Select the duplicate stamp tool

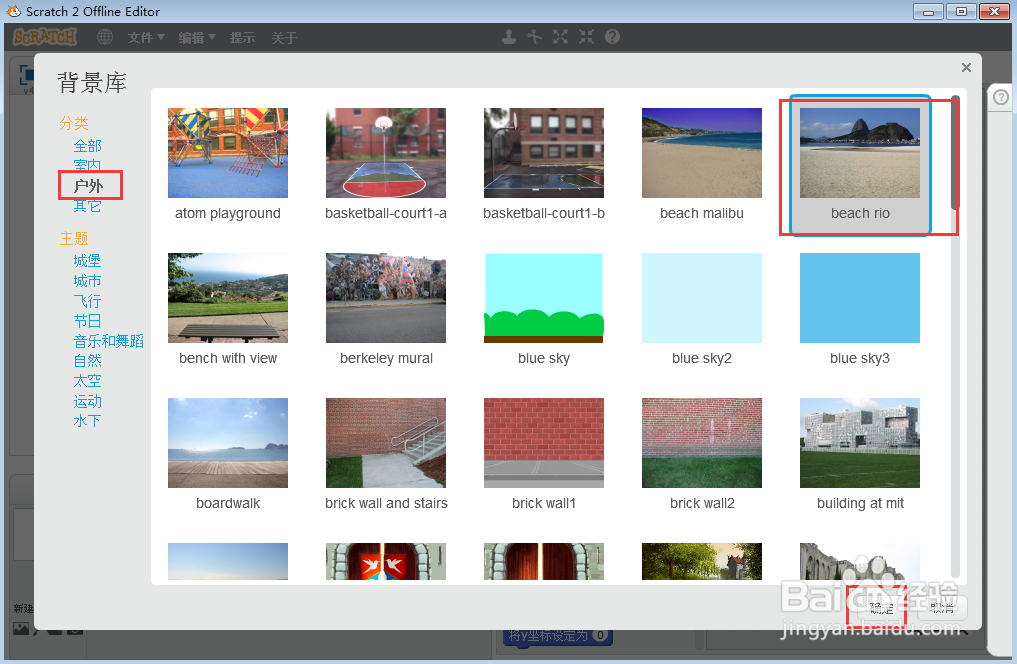coord(509,37)
